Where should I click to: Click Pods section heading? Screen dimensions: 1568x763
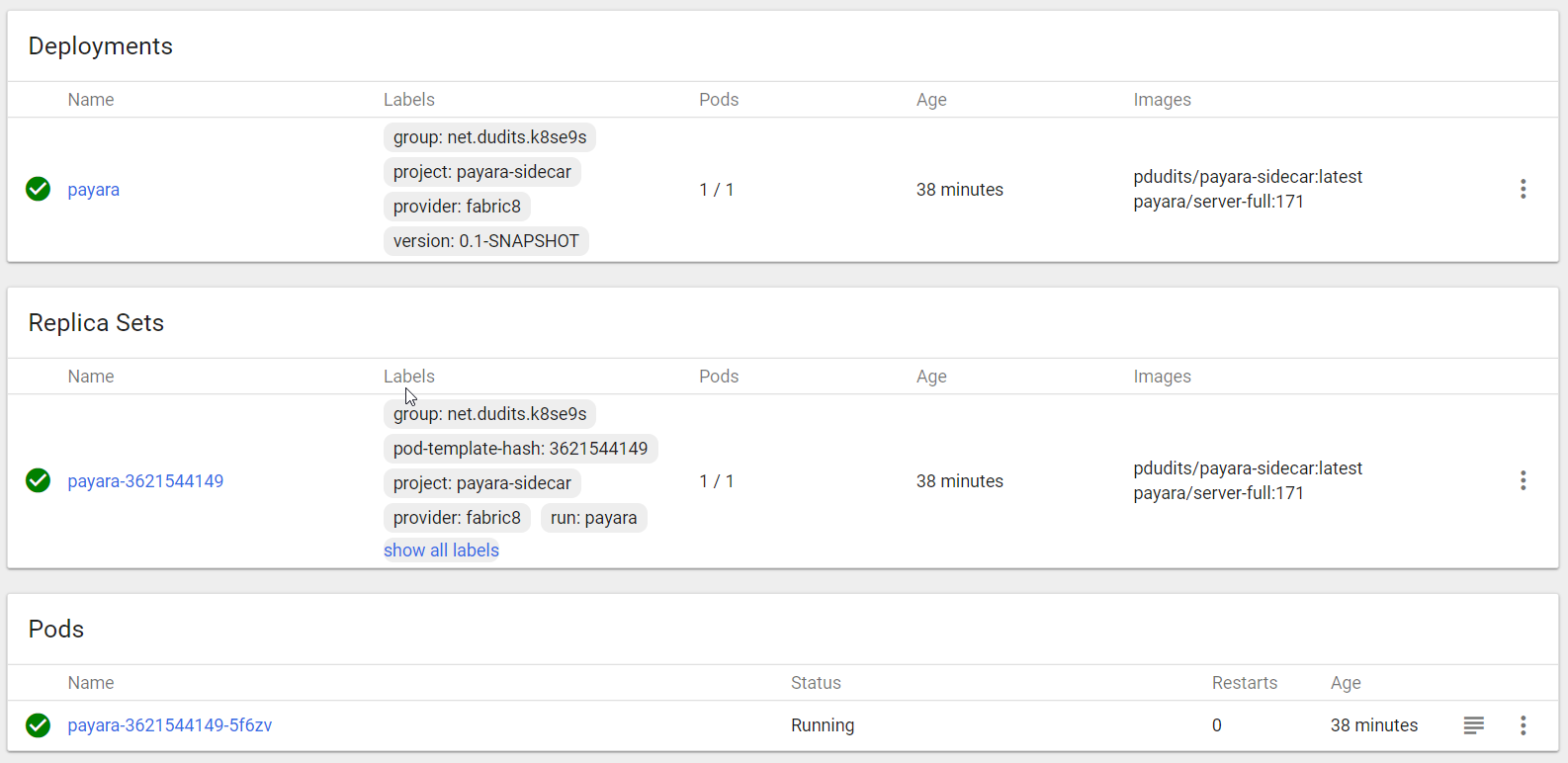click(56, 630)
